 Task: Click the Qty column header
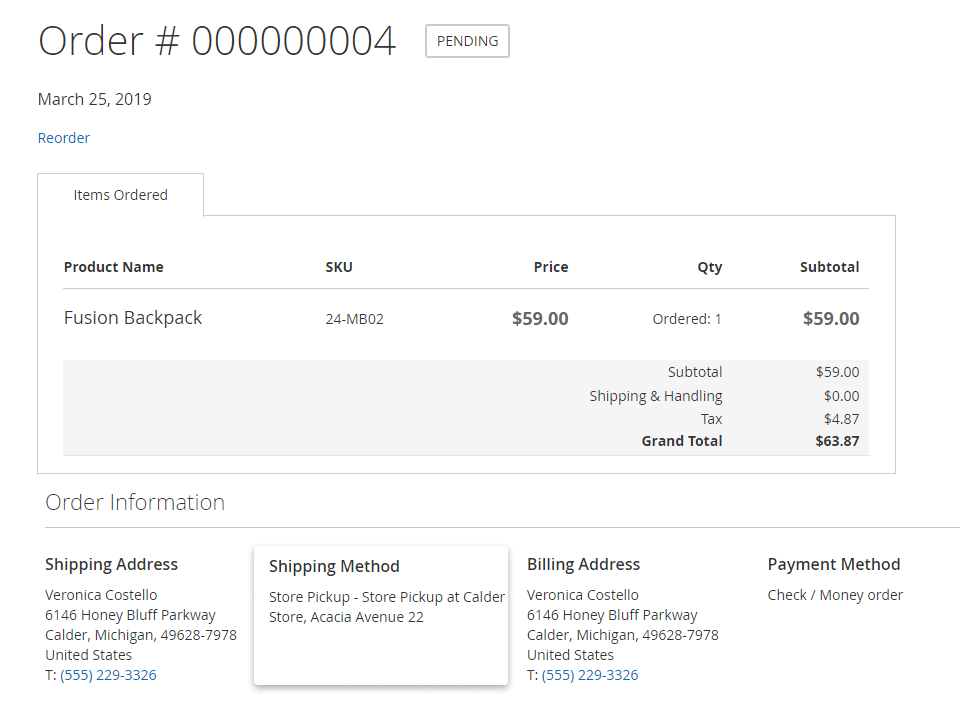[x=709, y=267]
